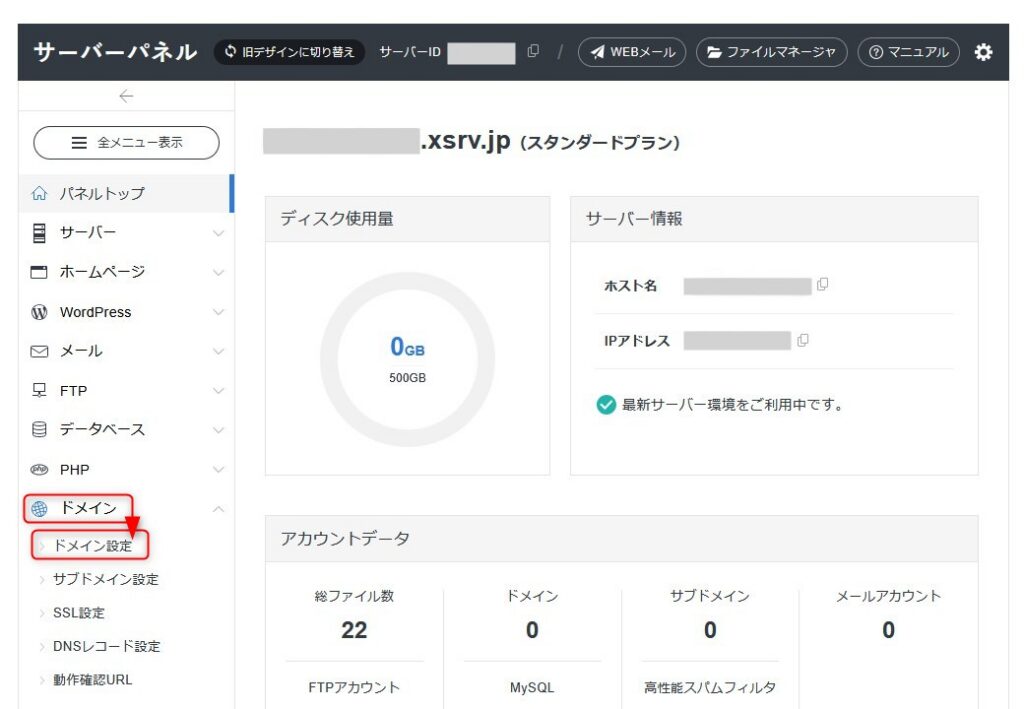Copy the IP address value
Screen dimensions: 1024x709
pyautogui.click(x=802, y=340)
